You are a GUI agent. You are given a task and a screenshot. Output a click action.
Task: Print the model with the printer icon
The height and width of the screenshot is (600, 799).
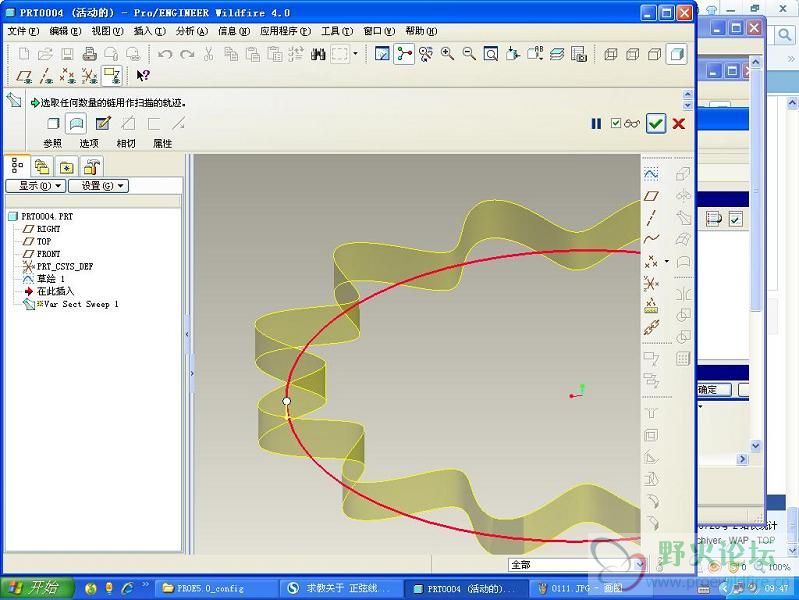pyautogui.click(x=90, y=54)
